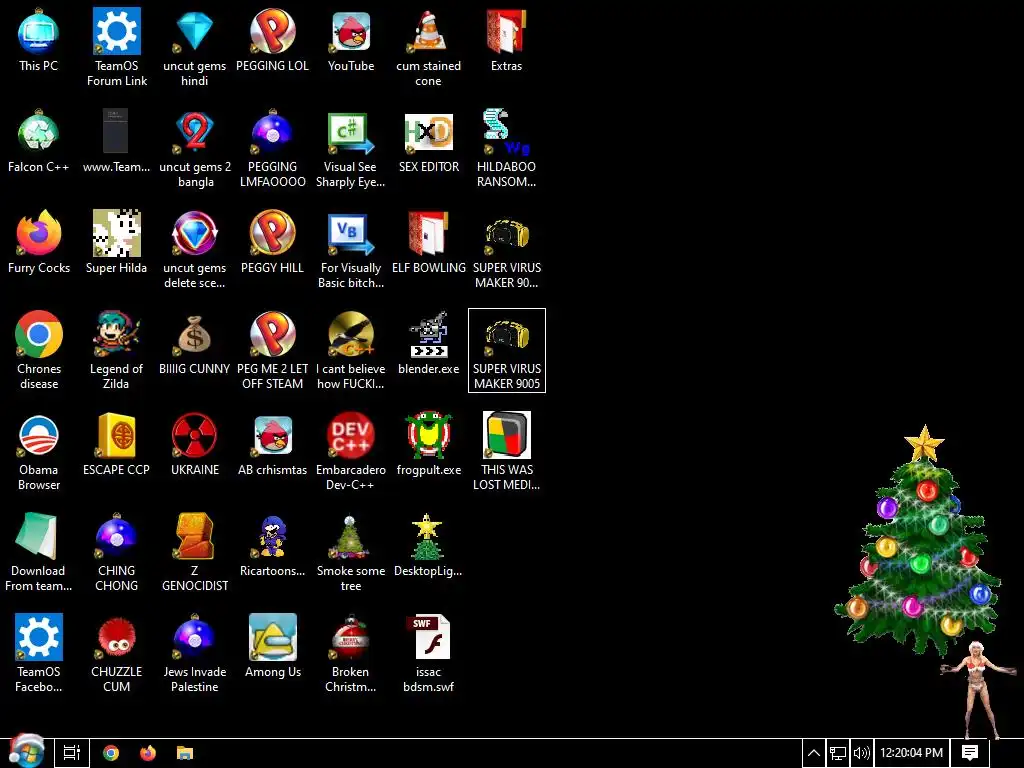Open the TeamOS Forum Link shortcut

pos(117,47)
